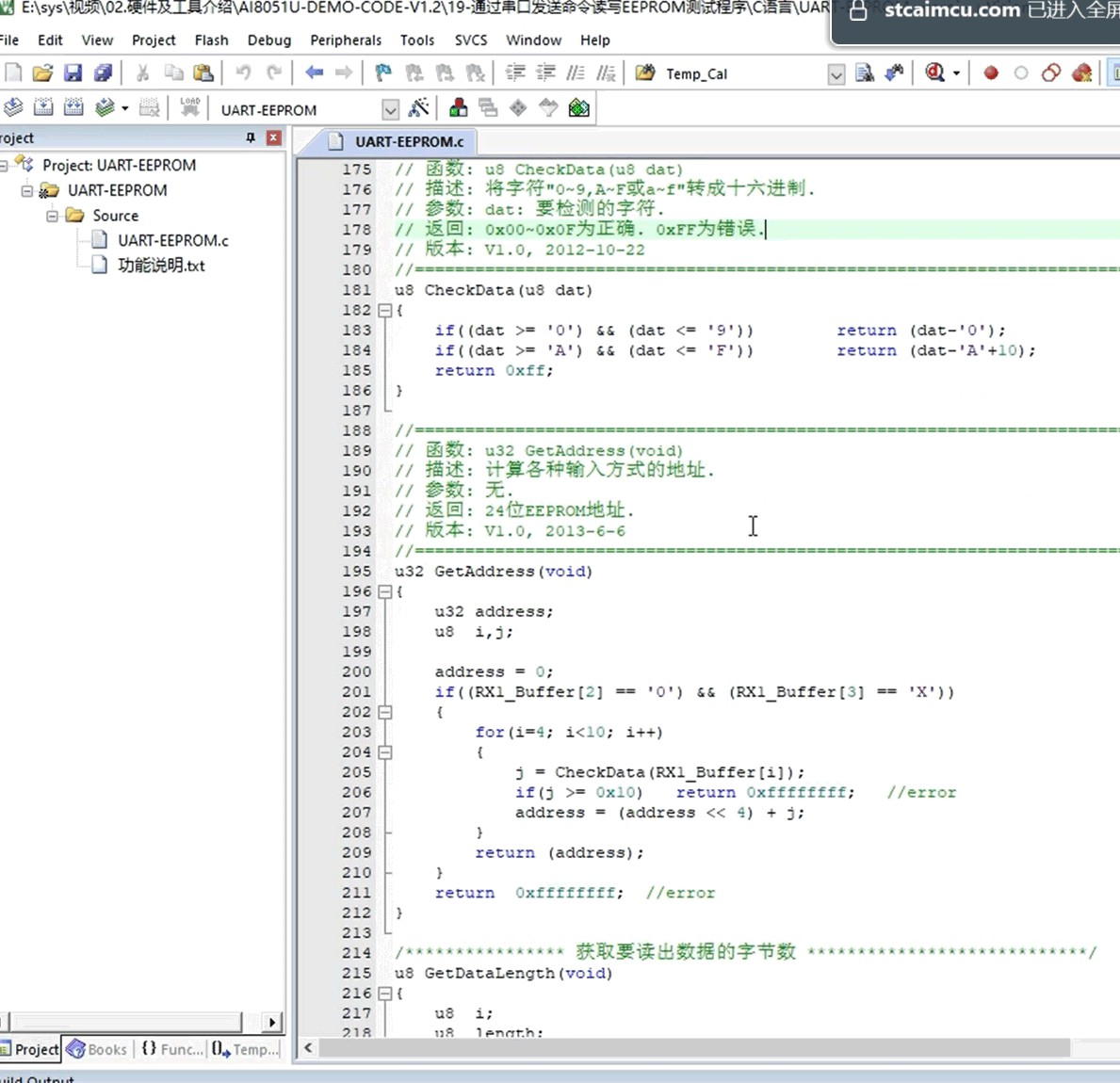This screenshot has height=1083, width=1120.
Task: Unindent the selected lines
Action: (545, 73)
